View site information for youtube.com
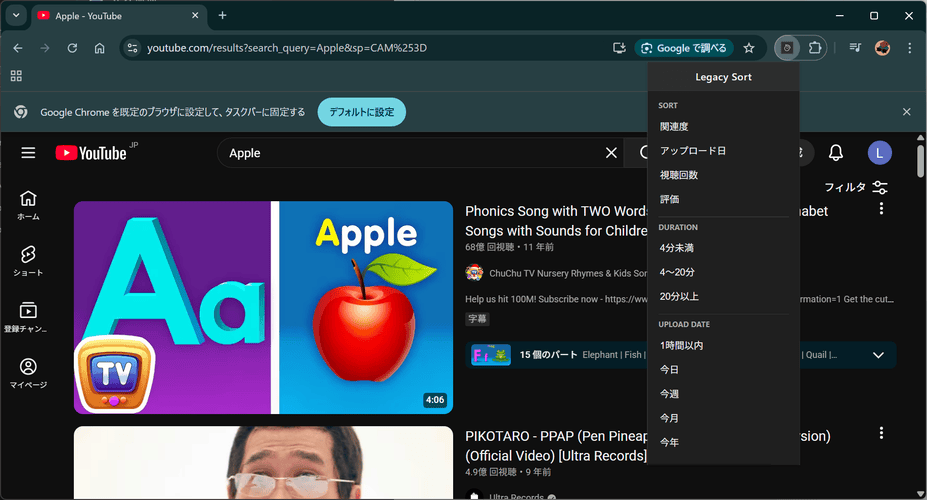The image size is (927, 500). 132,48
